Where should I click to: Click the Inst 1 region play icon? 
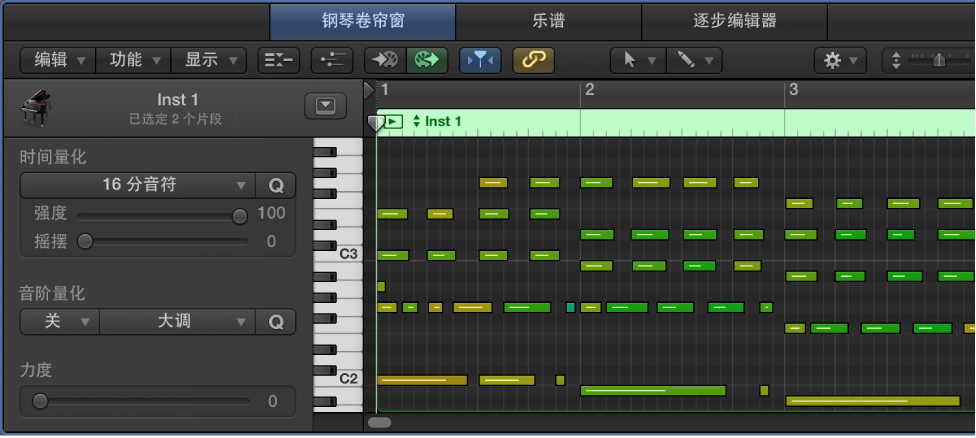[x=394, y=121]
